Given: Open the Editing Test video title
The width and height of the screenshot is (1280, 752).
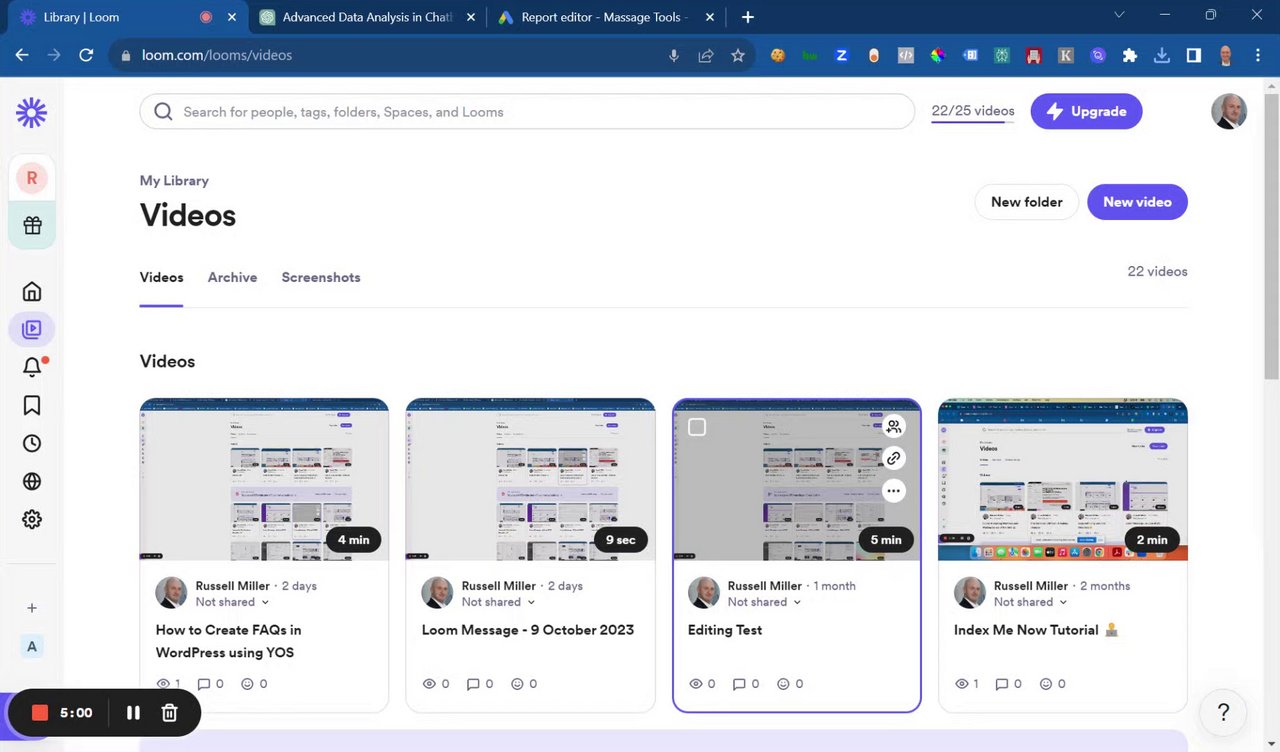Looking at the screenshot, I should click(x=725, y=630).
